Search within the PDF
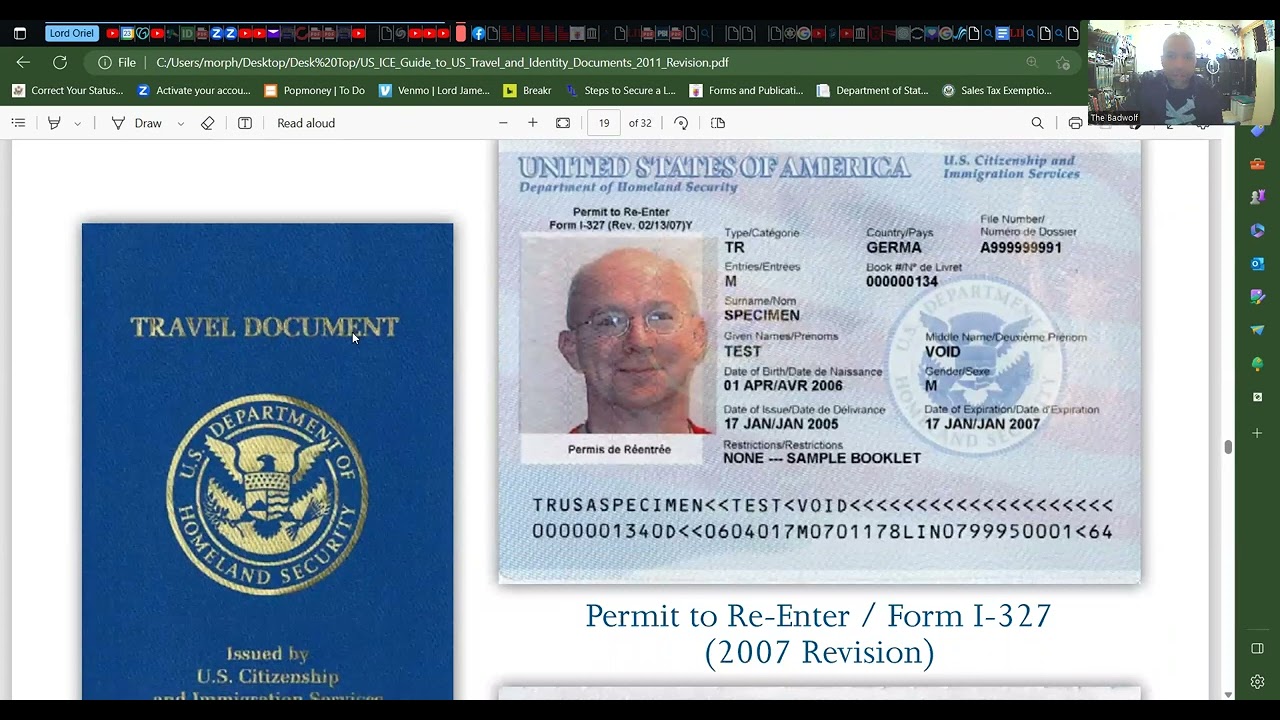 [x=1037, y=123]
